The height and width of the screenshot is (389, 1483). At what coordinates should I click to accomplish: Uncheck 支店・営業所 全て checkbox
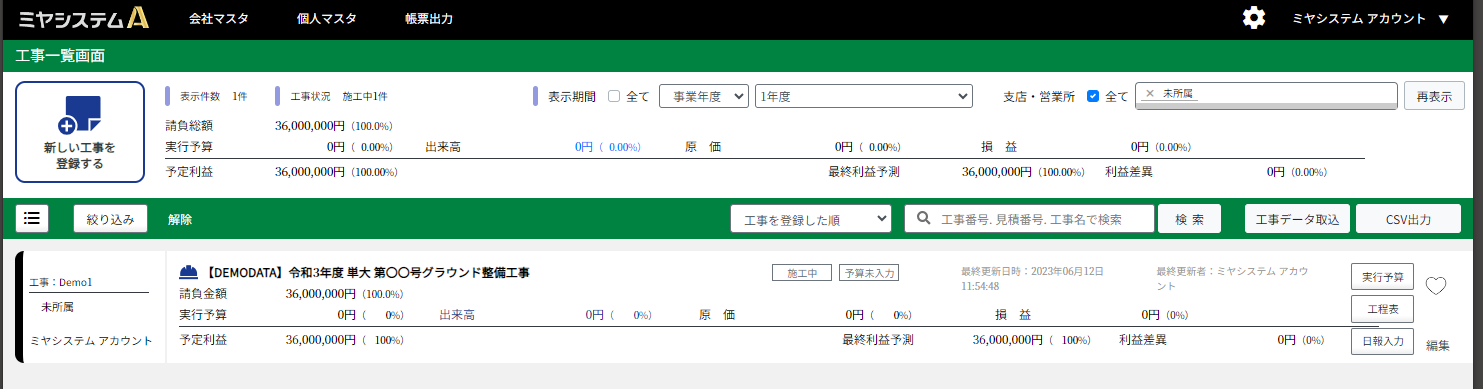(x=1093, y=96)
